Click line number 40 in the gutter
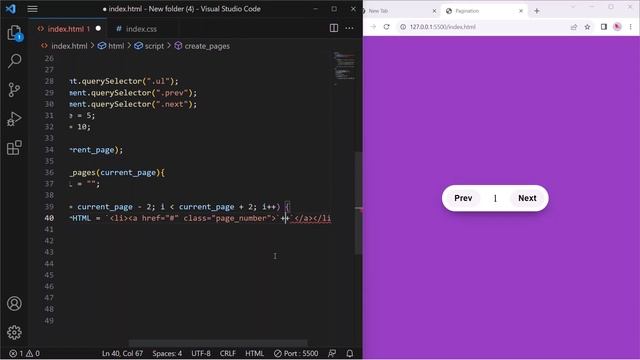 49,218
